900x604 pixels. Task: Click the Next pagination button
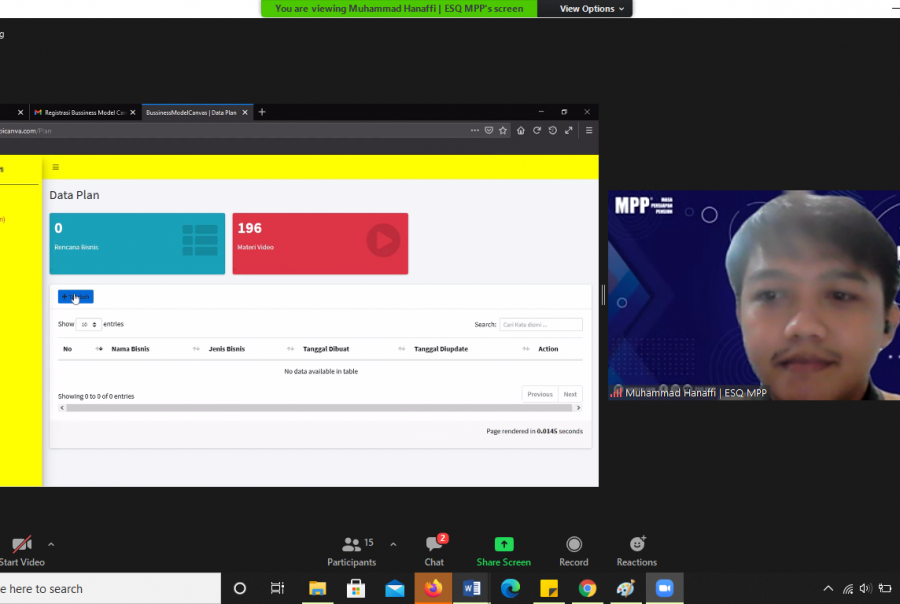569,394
